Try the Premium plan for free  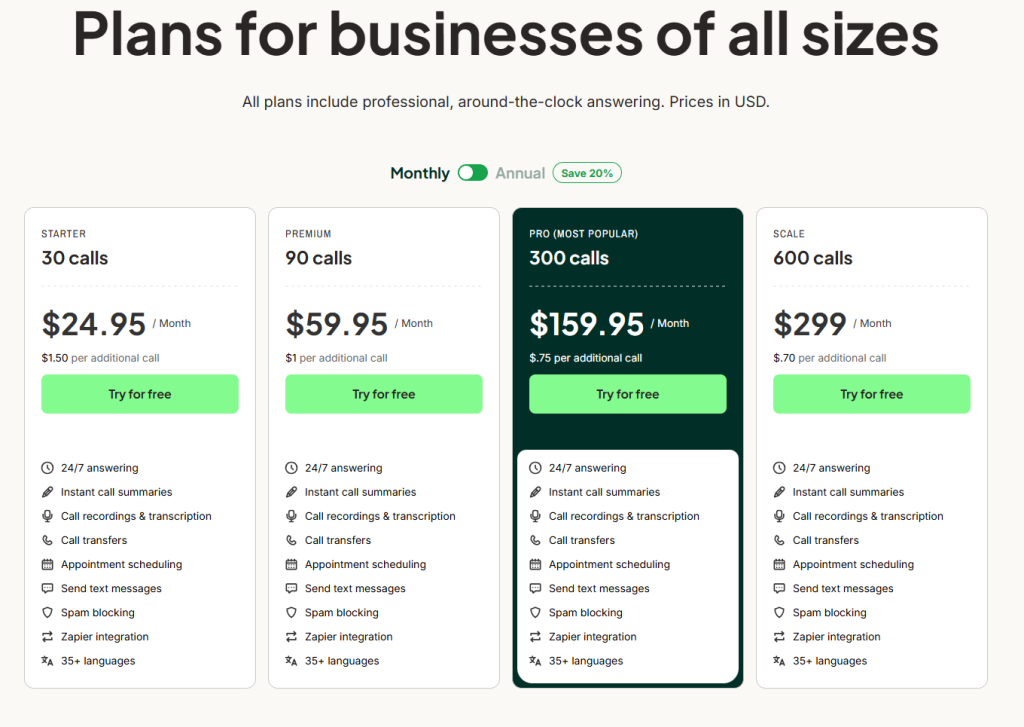pyautogui.click(x=384, y=394)
